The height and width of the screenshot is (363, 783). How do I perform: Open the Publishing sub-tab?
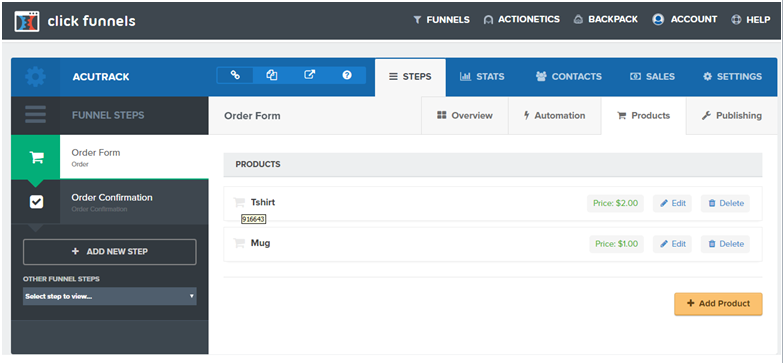tap(732, 116)
